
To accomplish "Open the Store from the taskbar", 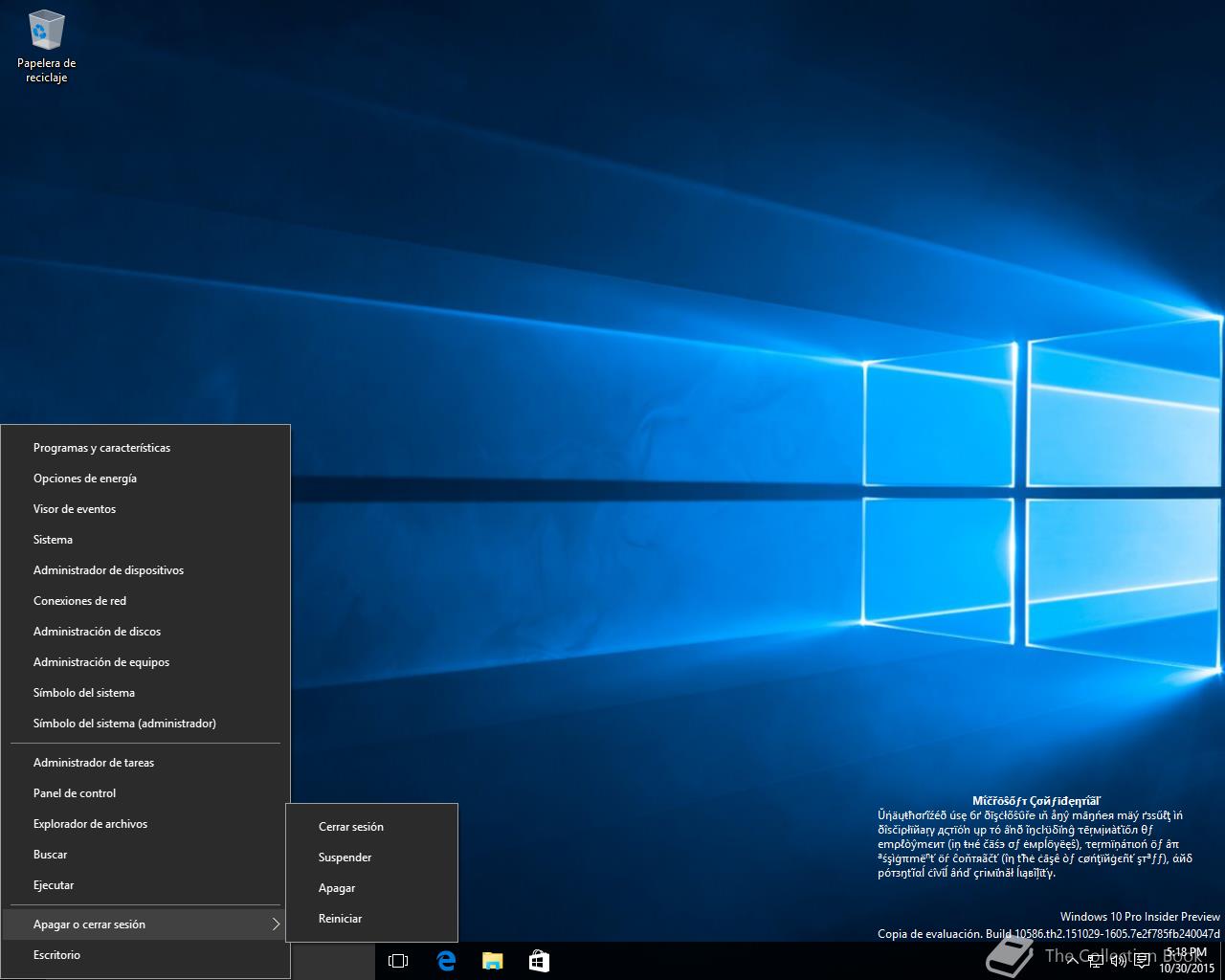I will [539, 961].
